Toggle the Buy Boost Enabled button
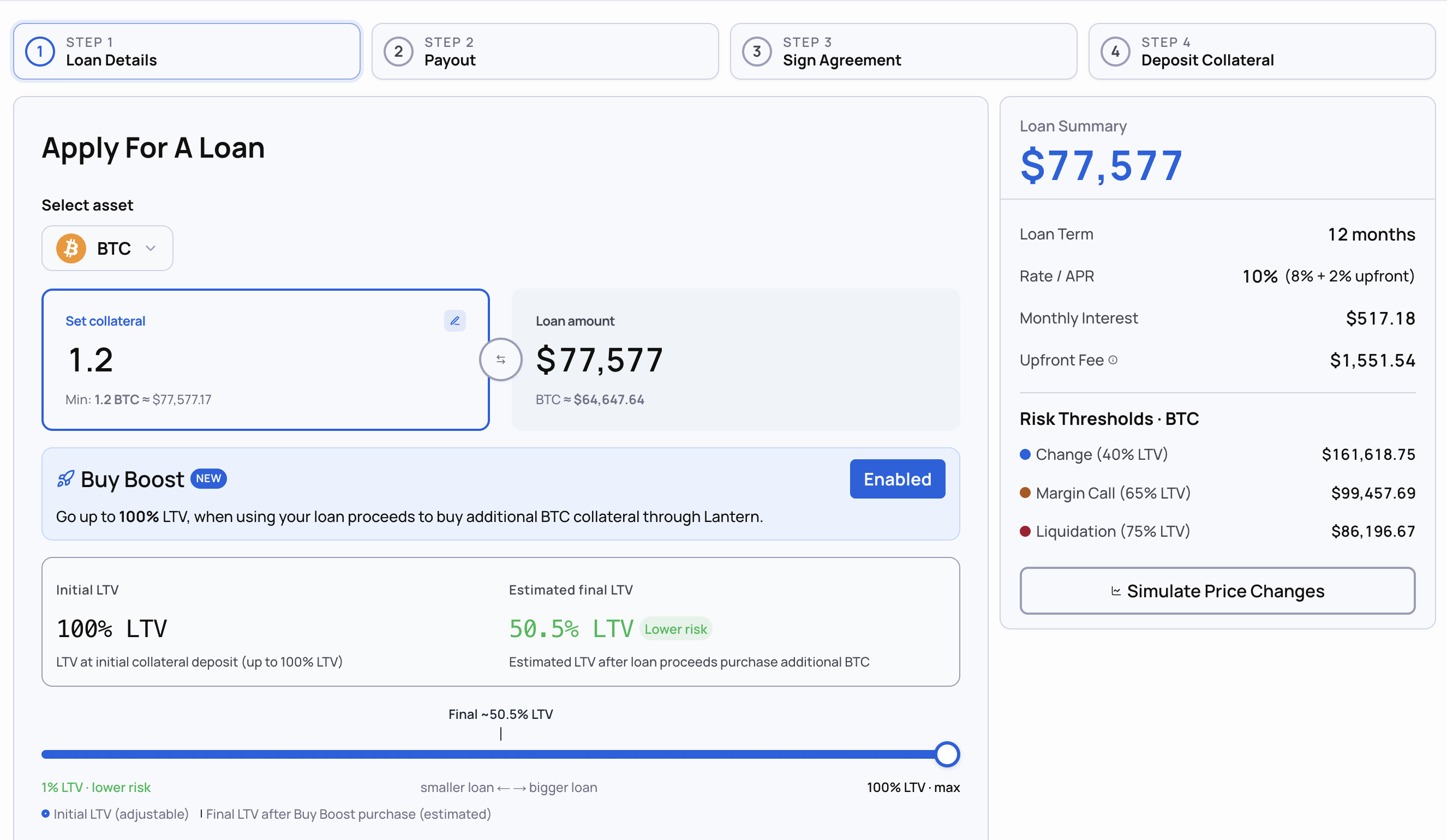This screenshot has height=840, width=1447. (898, 479)
